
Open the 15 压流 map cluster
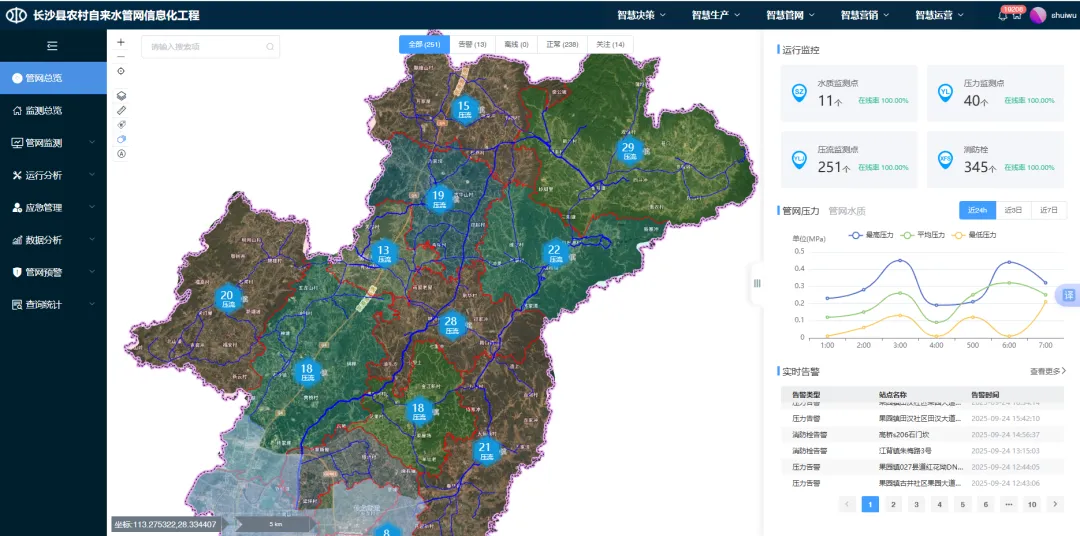click(x=464, y=110)
